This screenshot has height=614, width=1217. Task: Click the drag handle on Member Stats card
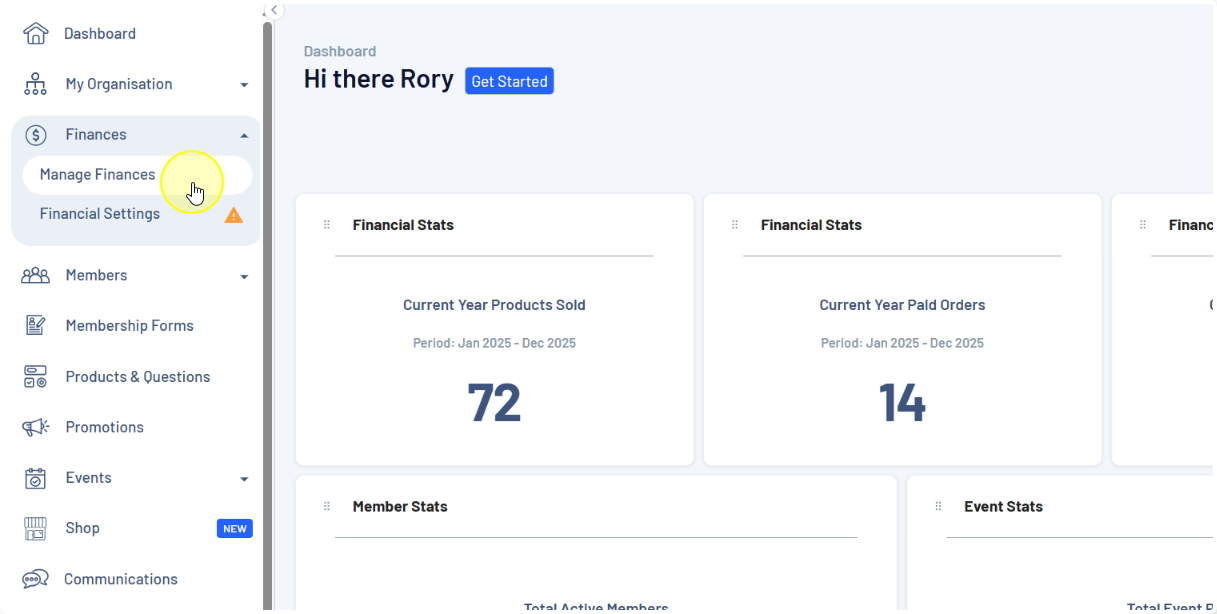point(326,506)
